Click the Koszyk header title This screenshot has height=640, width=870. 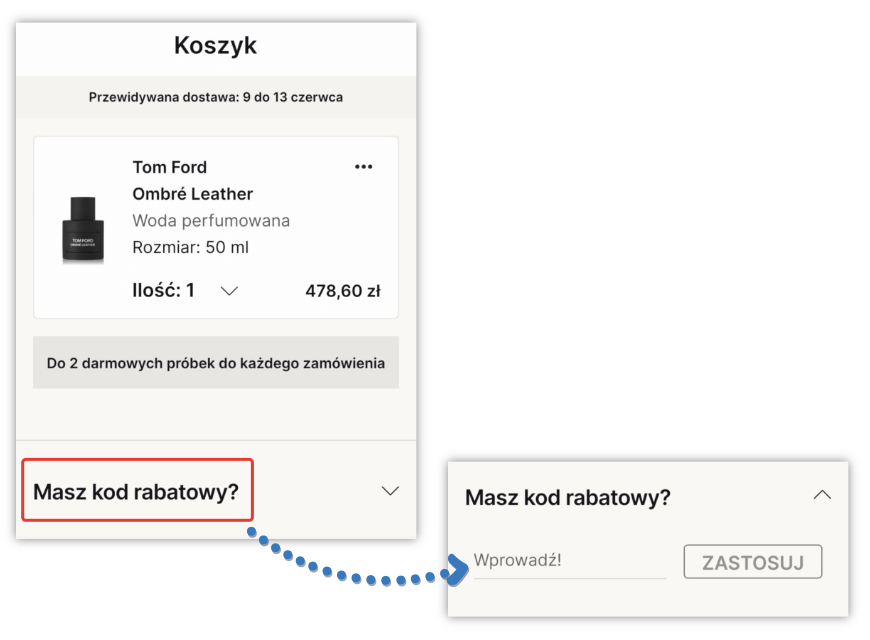click(215, 44)
